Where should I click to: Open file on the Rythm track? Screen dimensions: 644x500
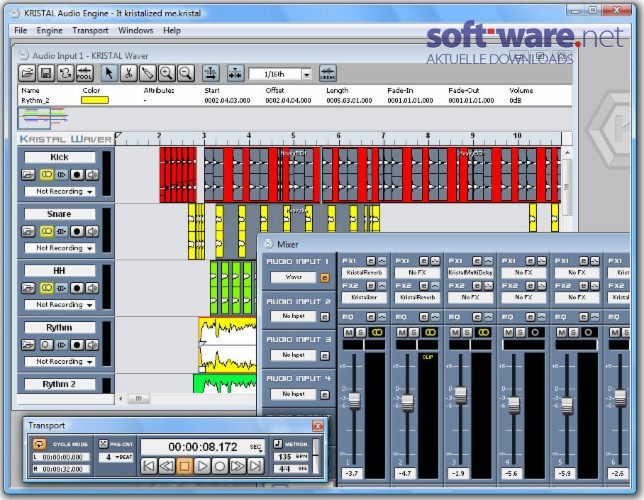point(28,345)
